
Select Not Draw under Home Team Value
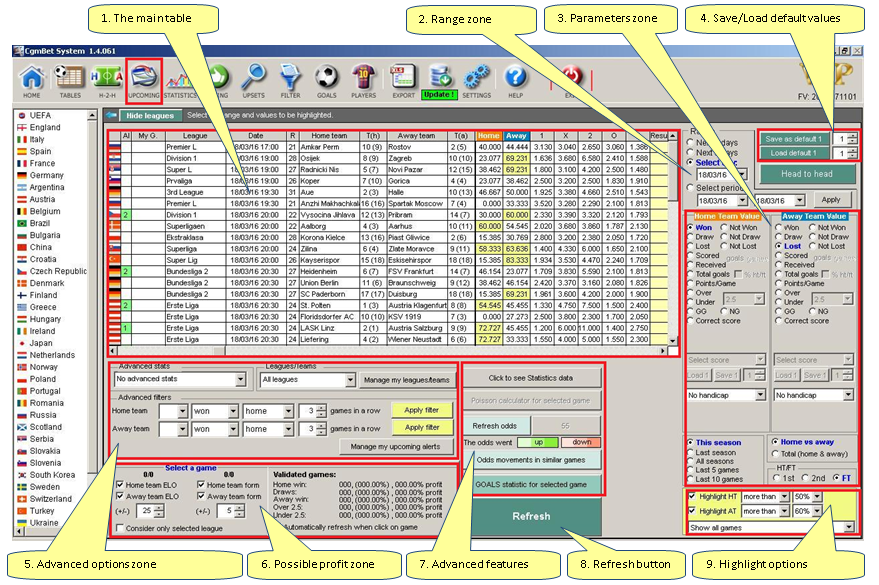[724, 237]
